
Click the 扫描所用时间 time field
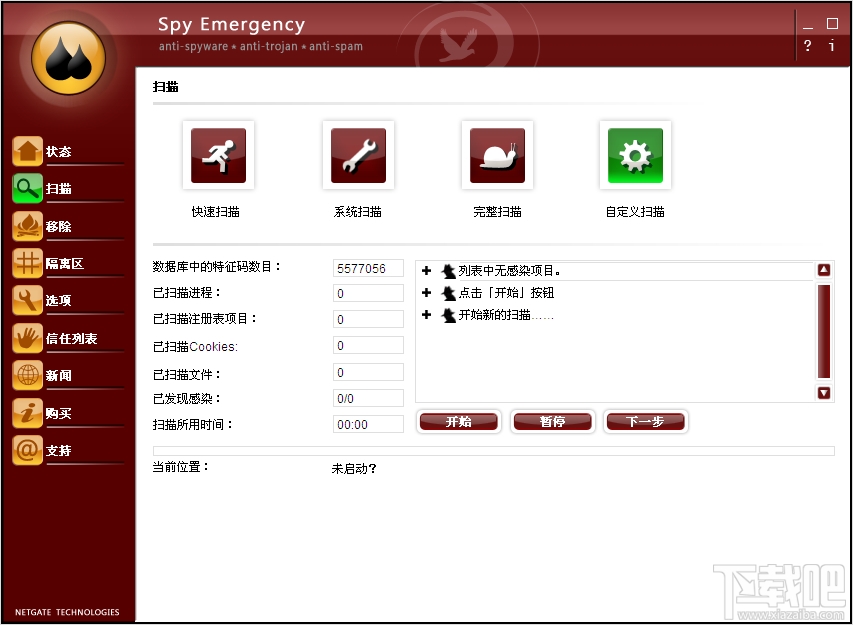tap(368, 423)
